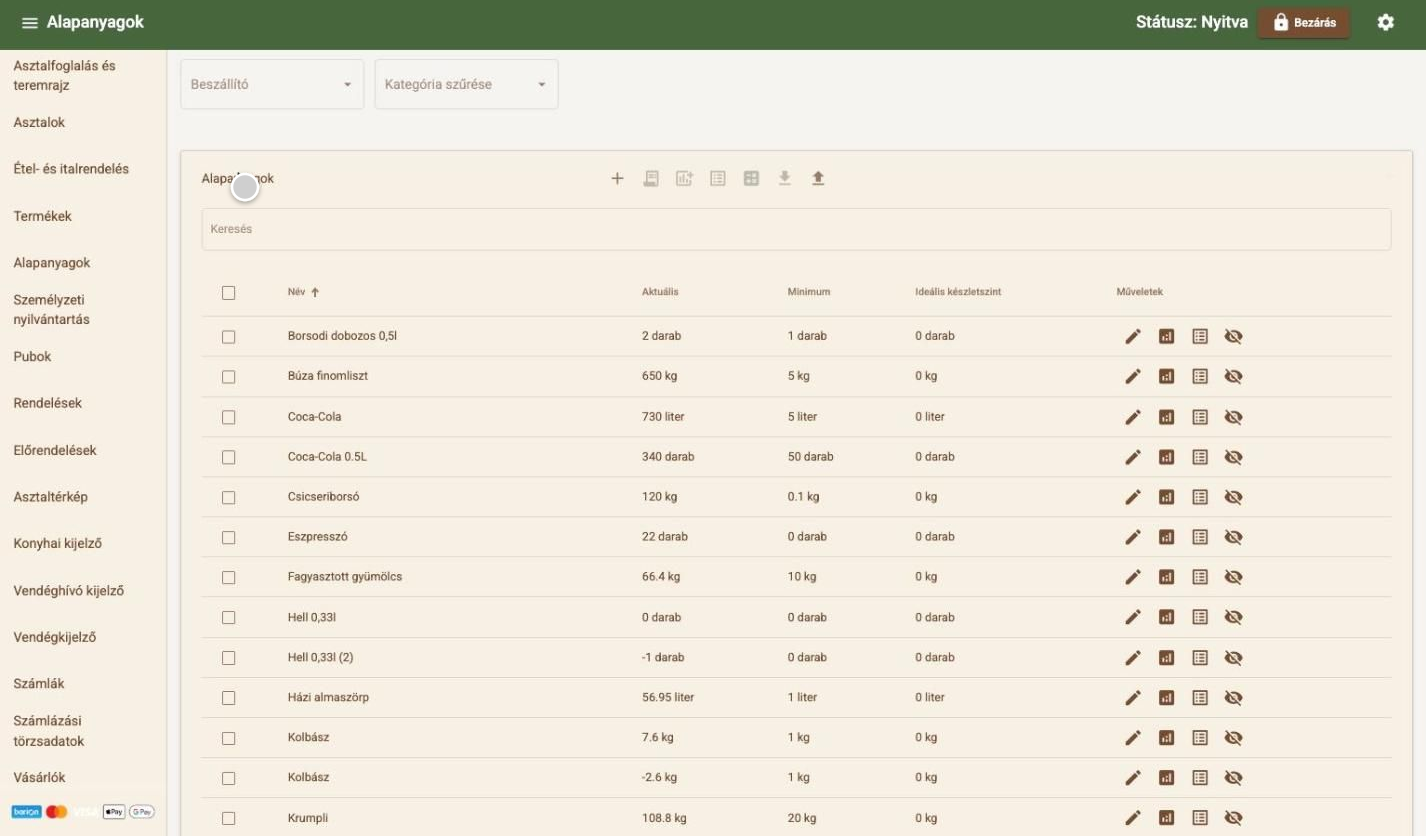This screenshot has width=1426, height=836.
Task: Click the list icon in the Alapanyagok toolbar
Action: [718, 179]
